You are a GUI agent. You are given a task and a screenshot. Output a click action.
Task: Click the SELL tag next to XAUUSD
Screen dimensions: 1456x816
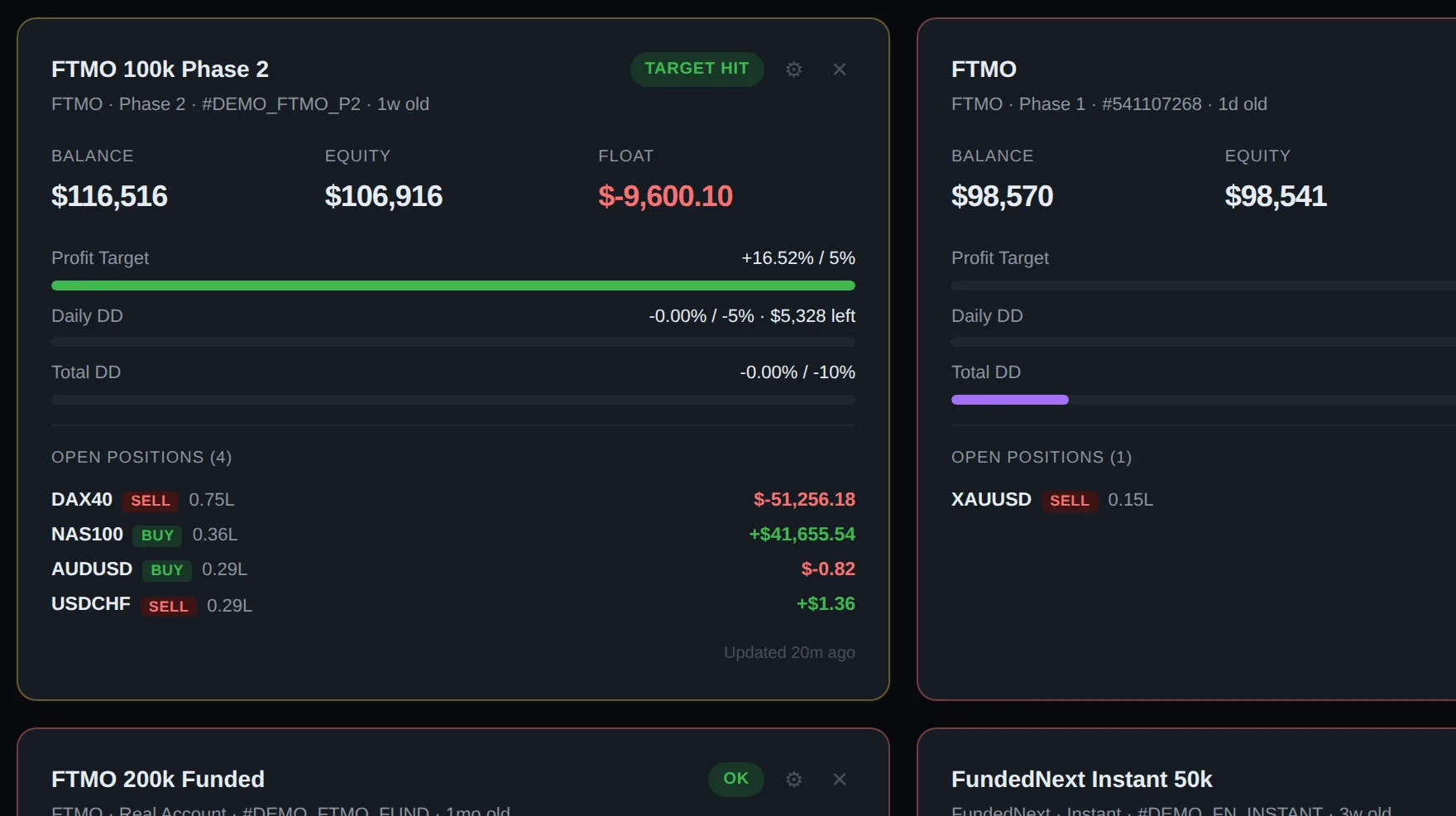coord(1070,501)
